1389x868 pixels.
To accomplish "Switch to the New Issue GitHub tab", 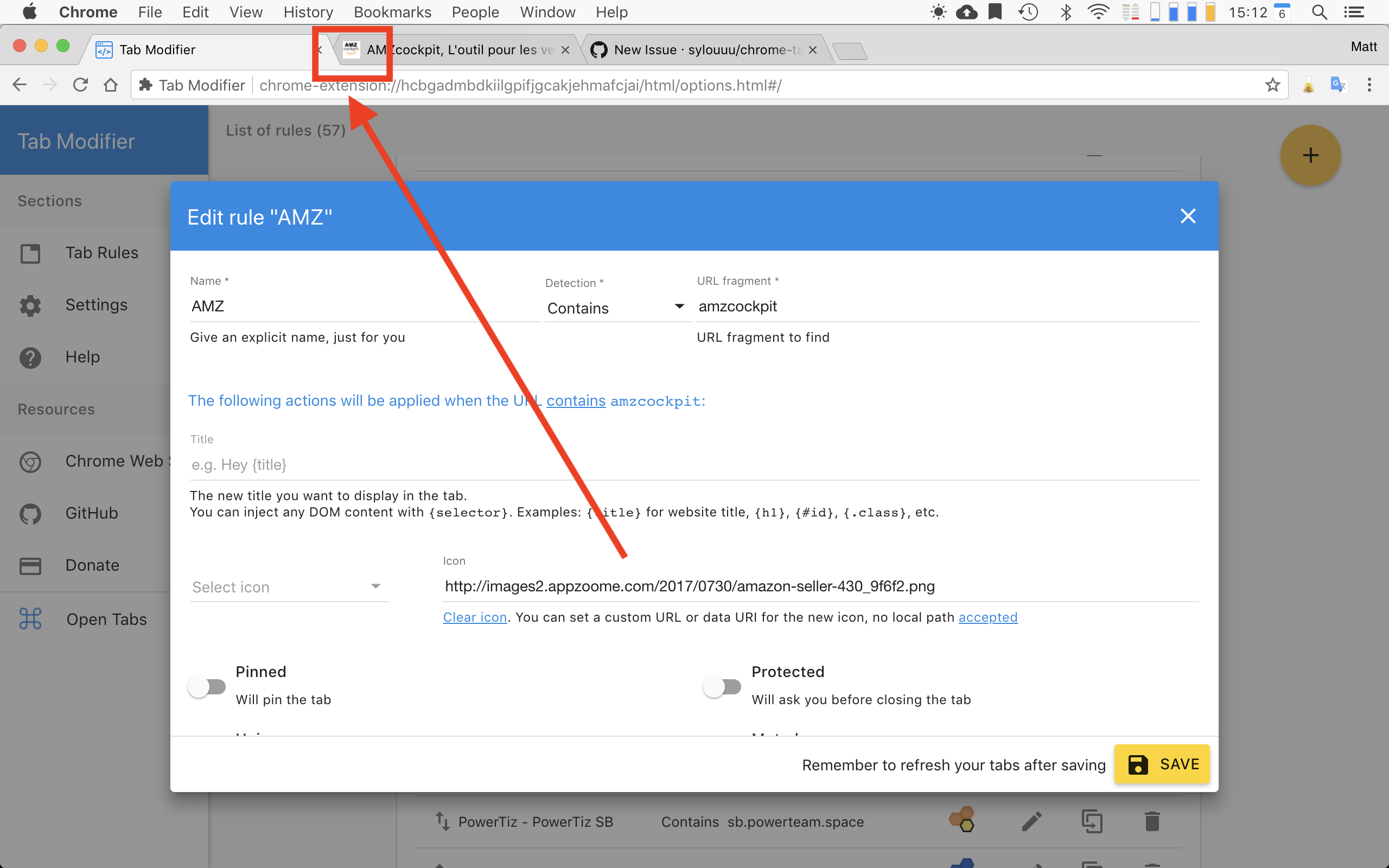I will click(689, 49).
